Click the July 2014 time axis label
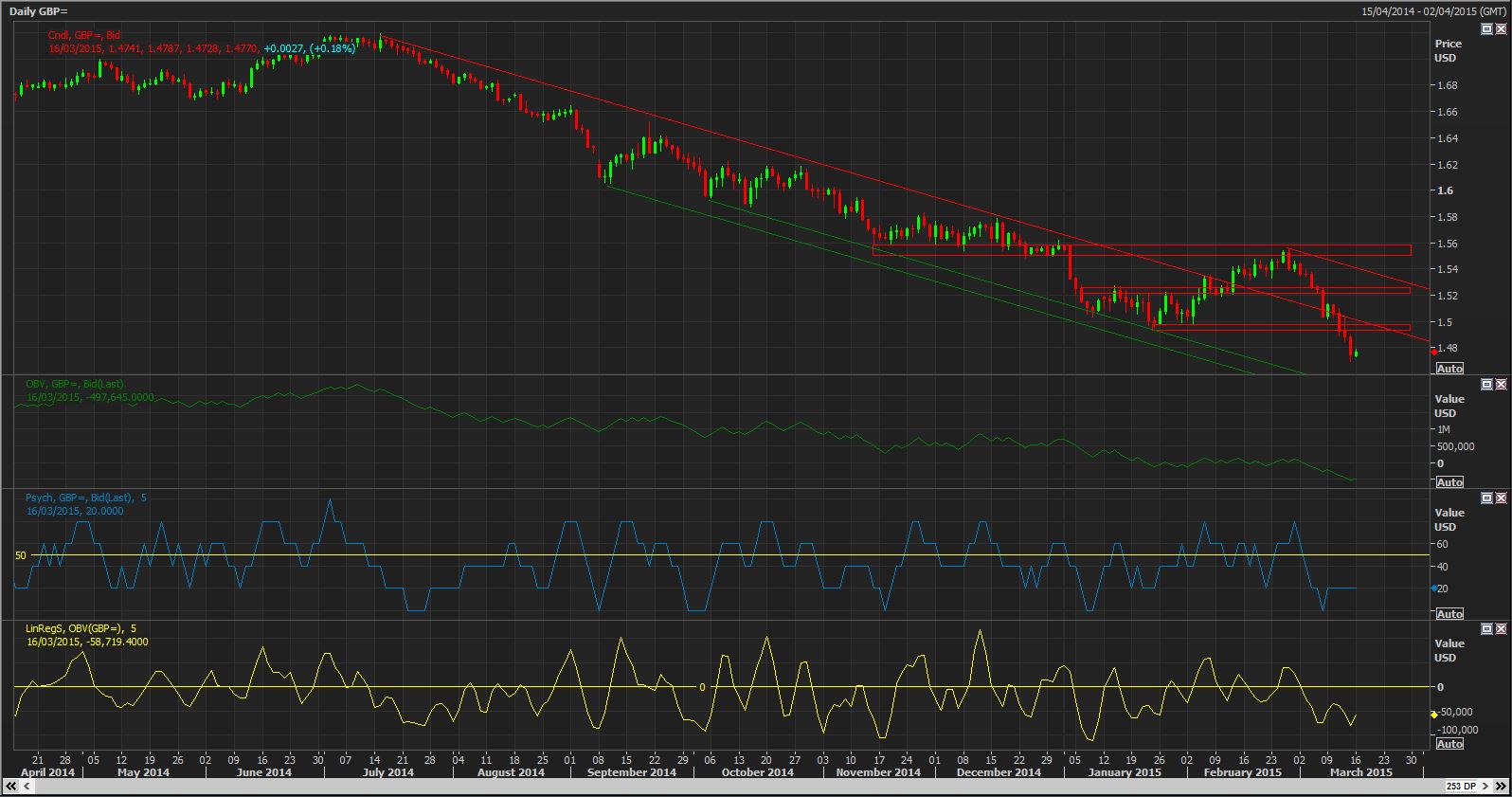This screenshot has height=797, width=1512. (388, 772)
